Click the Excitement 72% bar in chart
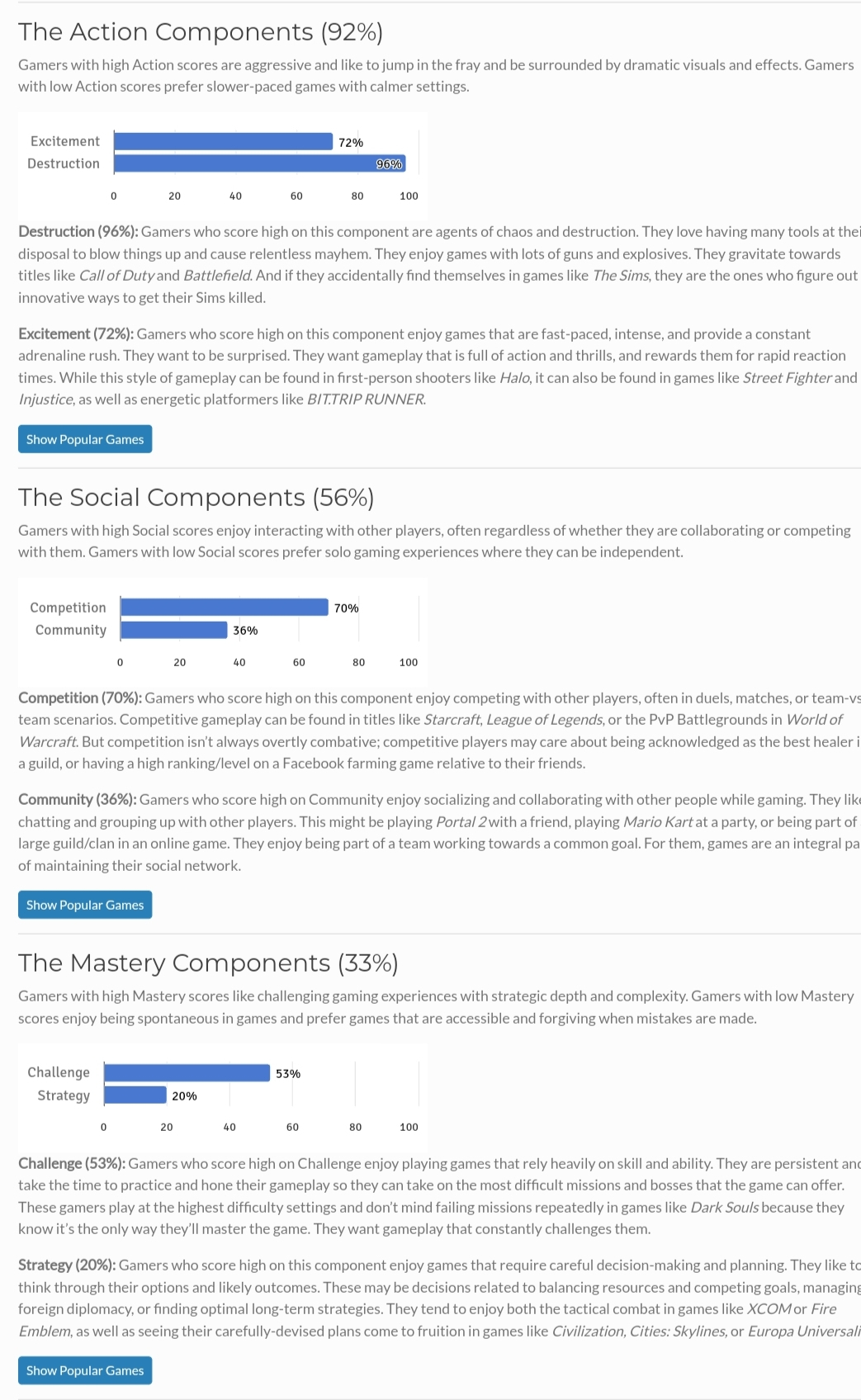Screen dimensions: 861x1400 (x=223, y=142)
